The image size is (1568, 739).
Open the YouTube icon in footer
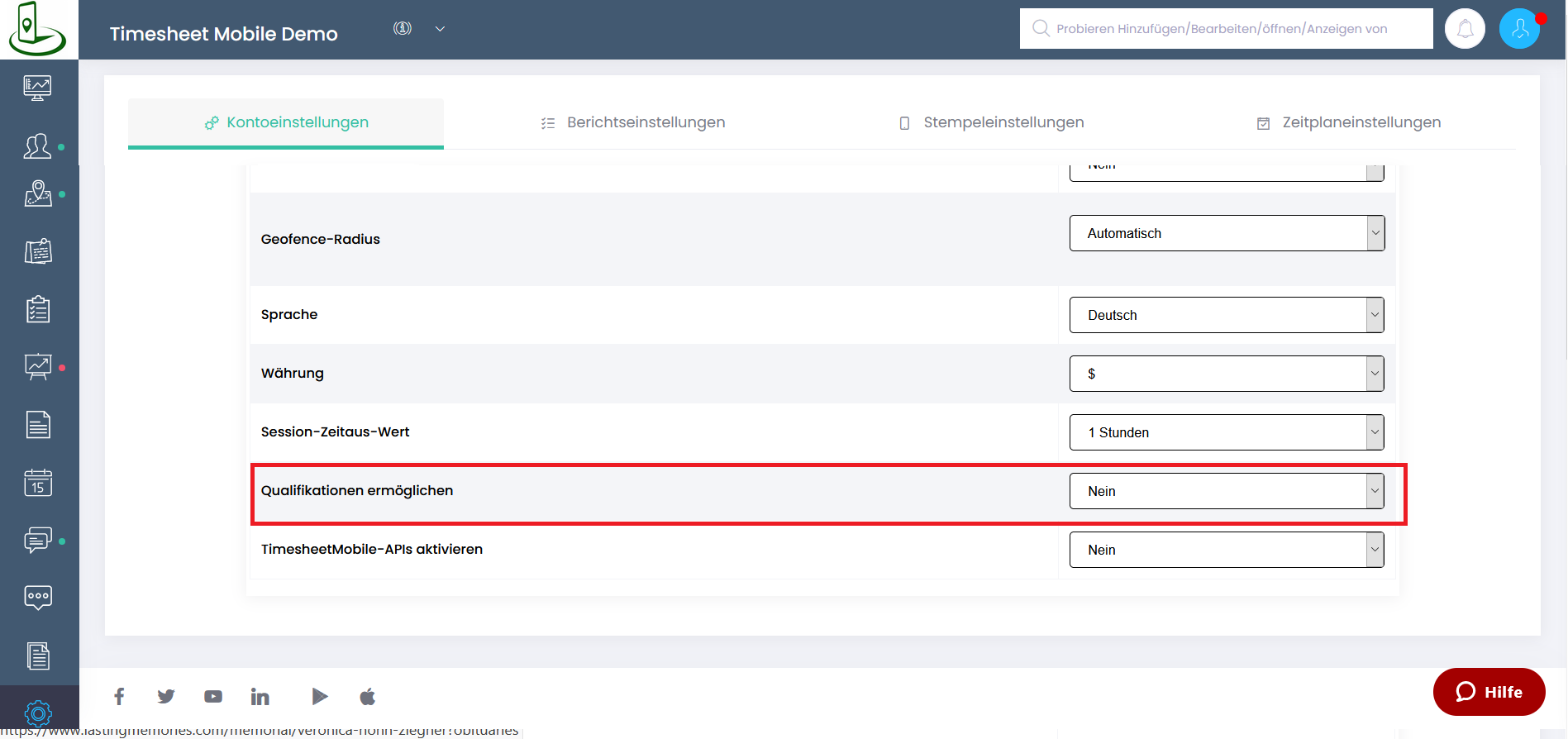point(213,697)
